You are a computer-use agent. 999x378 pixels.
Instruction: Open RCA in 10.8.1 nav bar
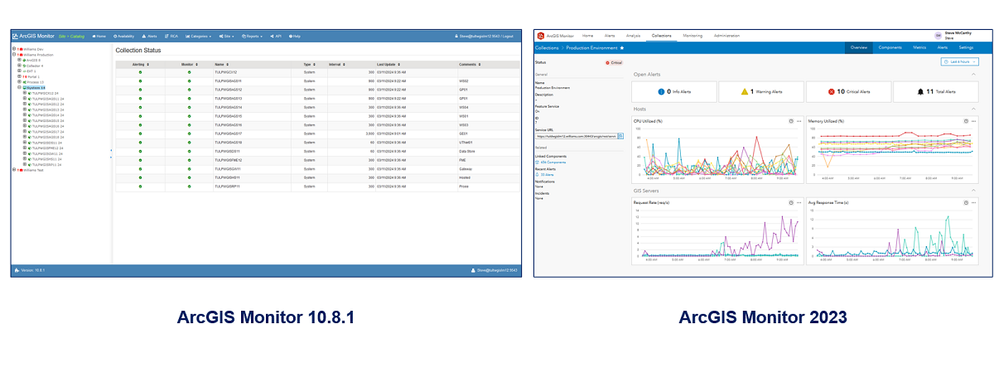point(171,36)
